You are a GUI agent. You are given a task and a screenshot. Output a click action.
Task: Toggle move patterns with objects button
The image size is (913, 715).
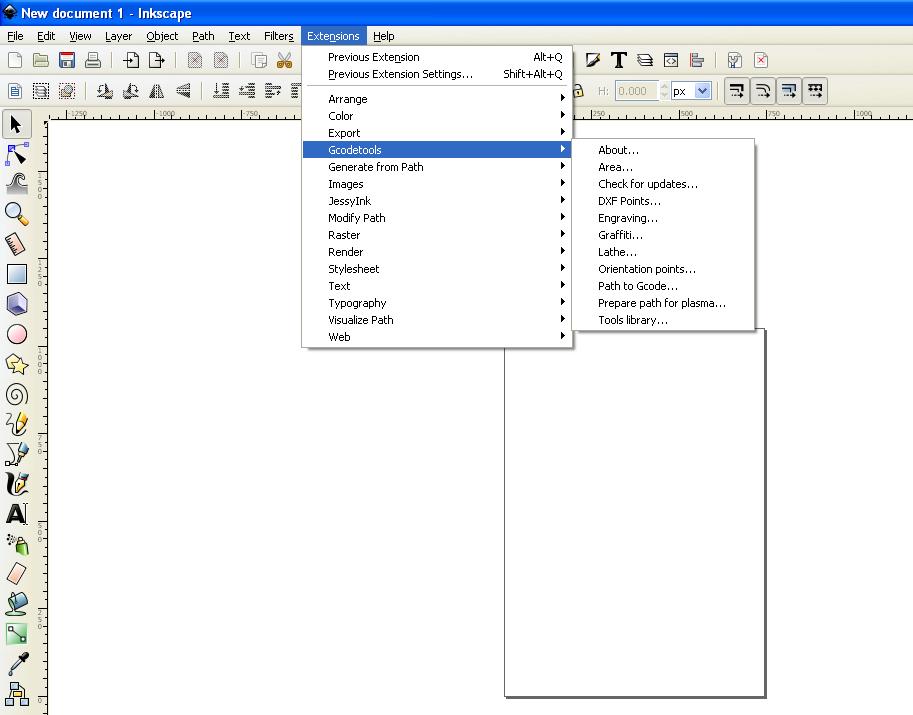point(815,91)
